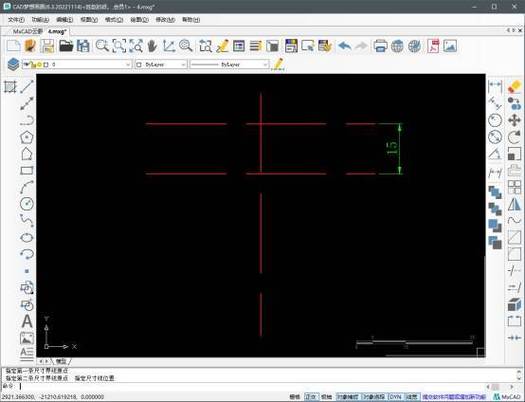Expand the ByLayer linetype dropdown
Viewport: 525px width, 402px height.
pos(229,64)
